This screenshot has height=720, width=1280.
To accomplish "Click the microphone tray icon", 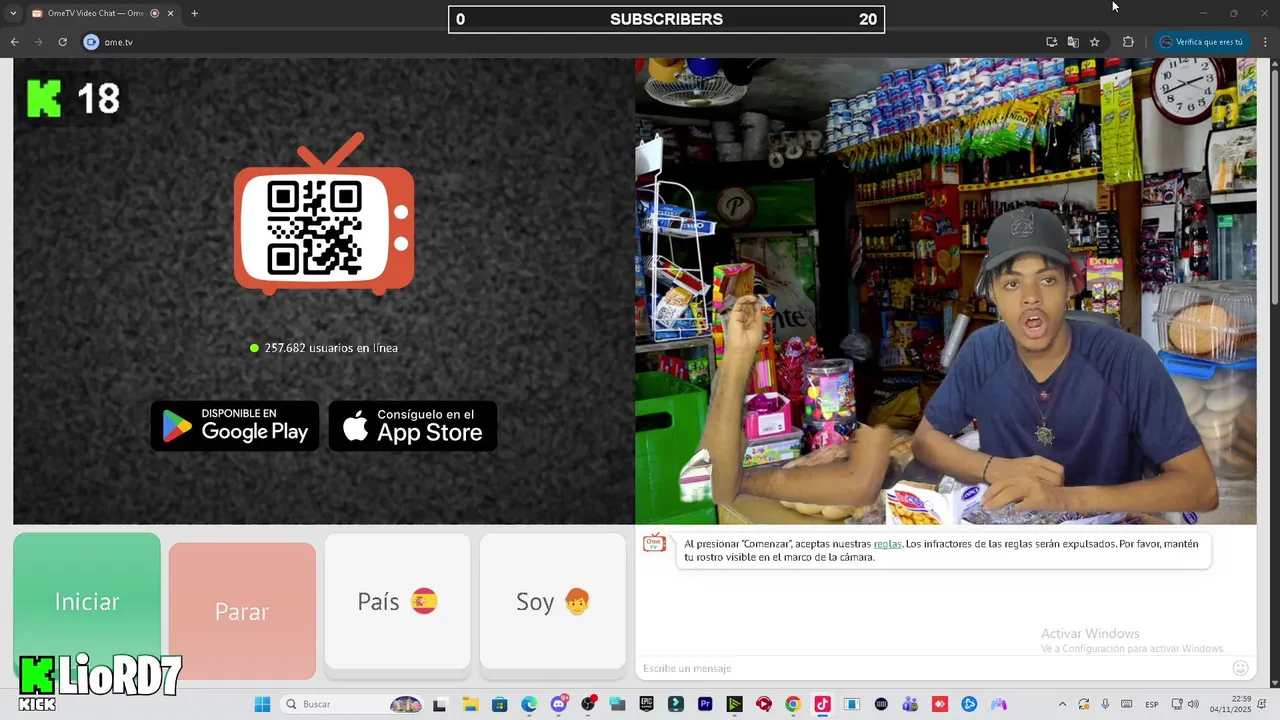I will [1105, 704].
